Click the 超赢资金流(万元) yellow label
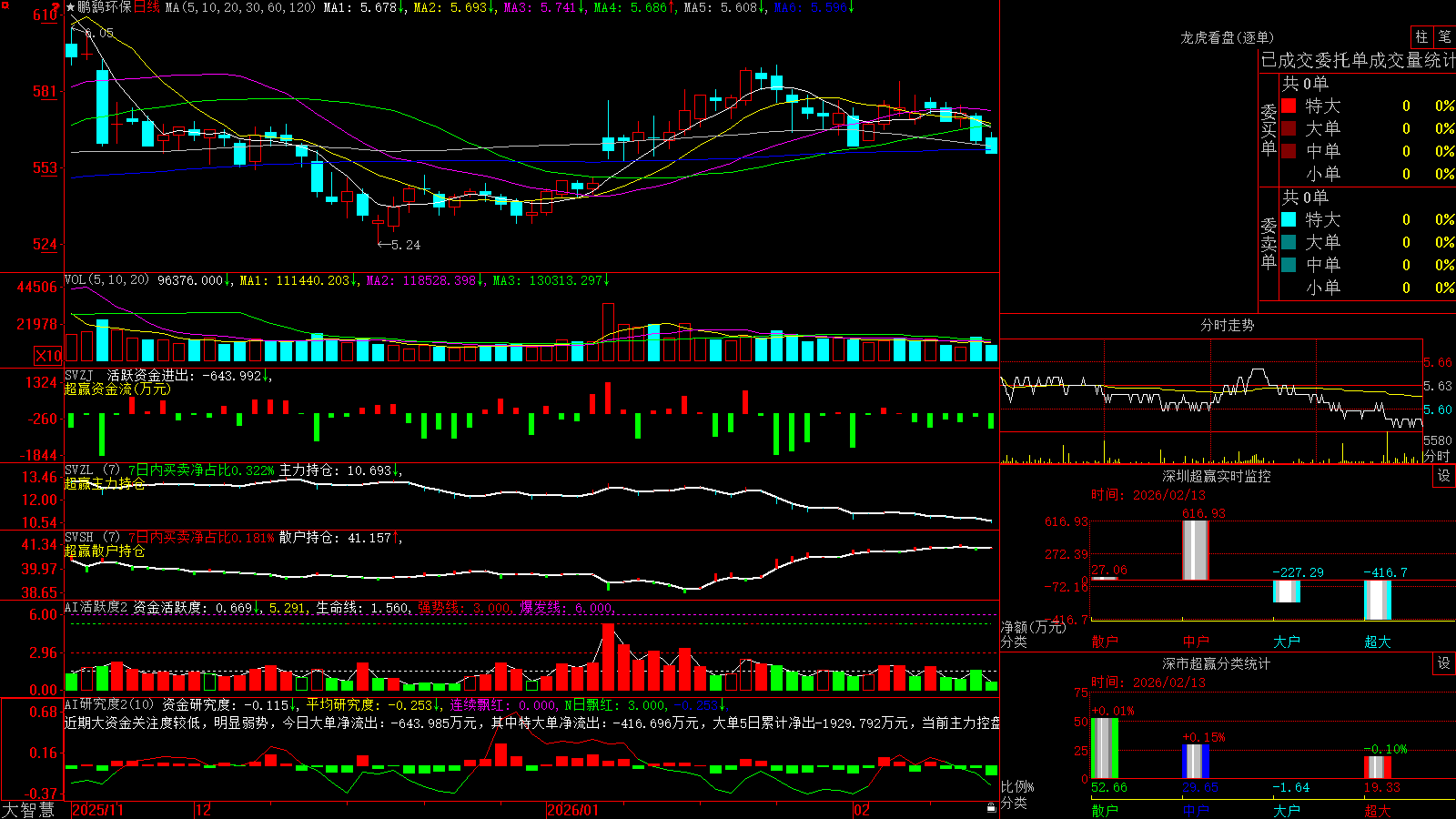1456x819 pixels. pos(117,389)
